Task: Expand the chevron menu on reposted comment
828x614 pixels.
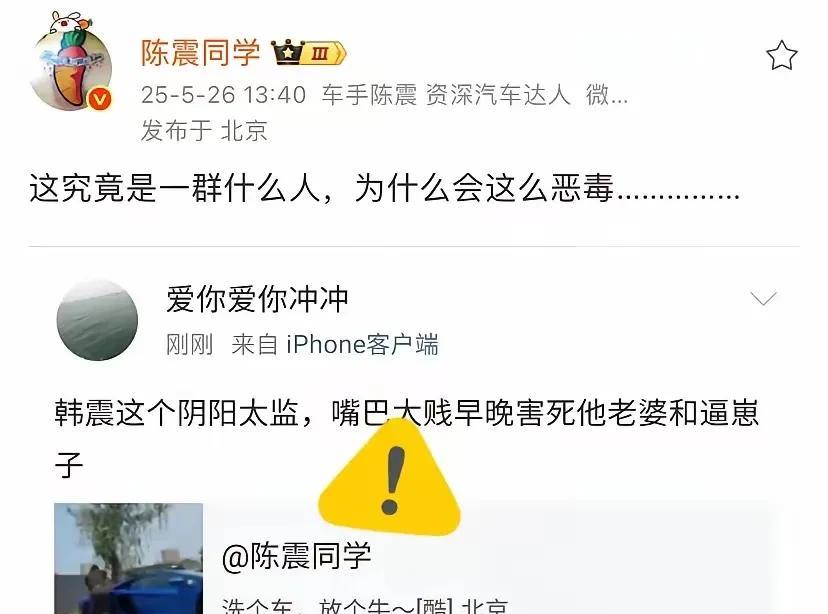Action: [763, 298]
